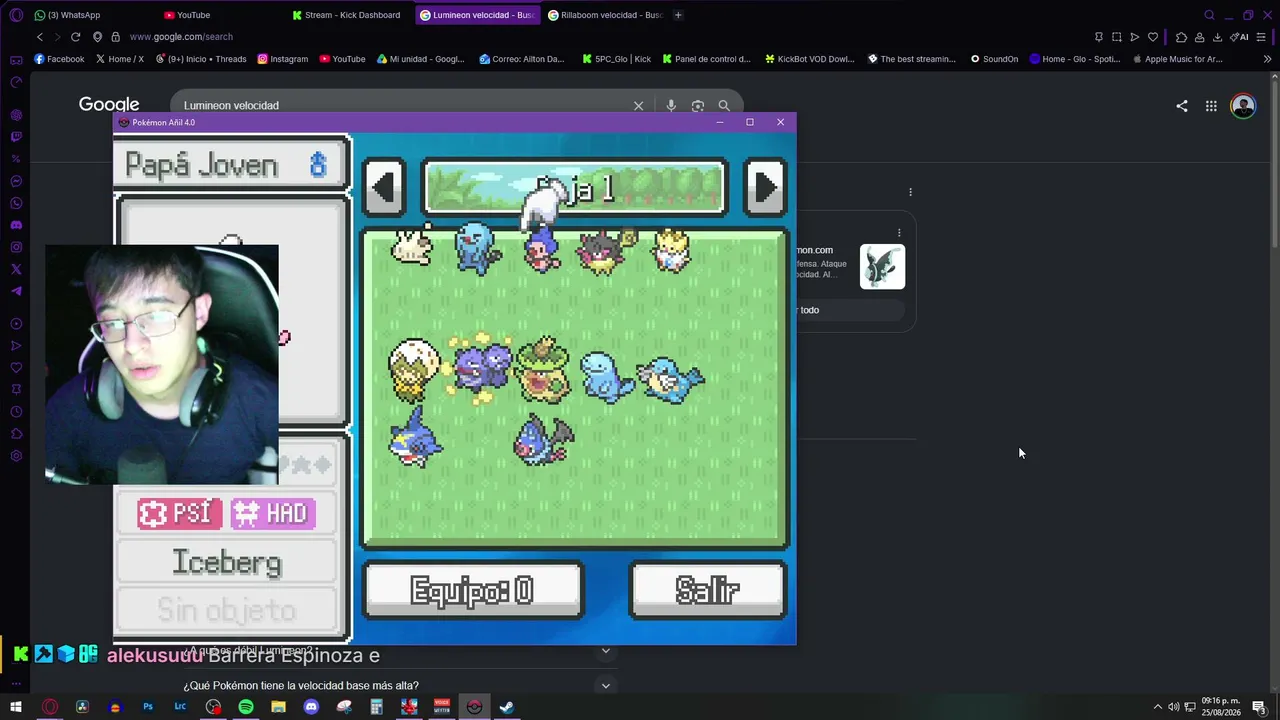The image size is (1280, 720).
Task: Open the browser extensions menu
Action: [x=1181, y=37]
